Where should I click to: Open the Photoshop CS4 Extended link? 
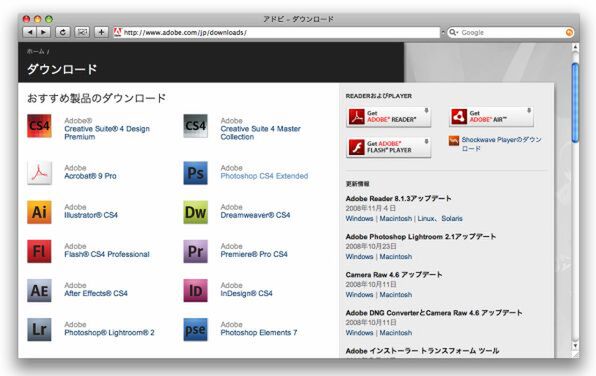point(264,176)
